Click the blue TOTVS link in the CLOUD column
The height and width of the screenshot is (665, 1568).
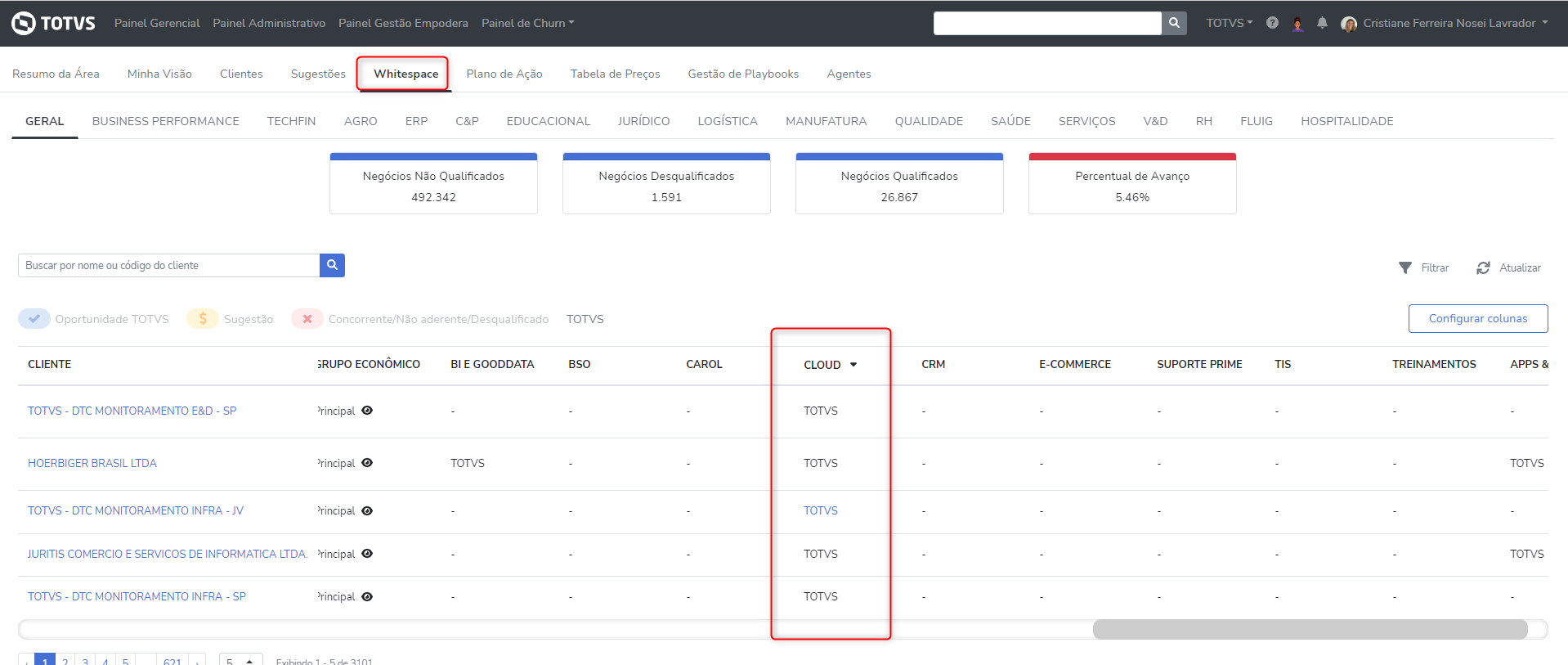click(x=821, y=510)
